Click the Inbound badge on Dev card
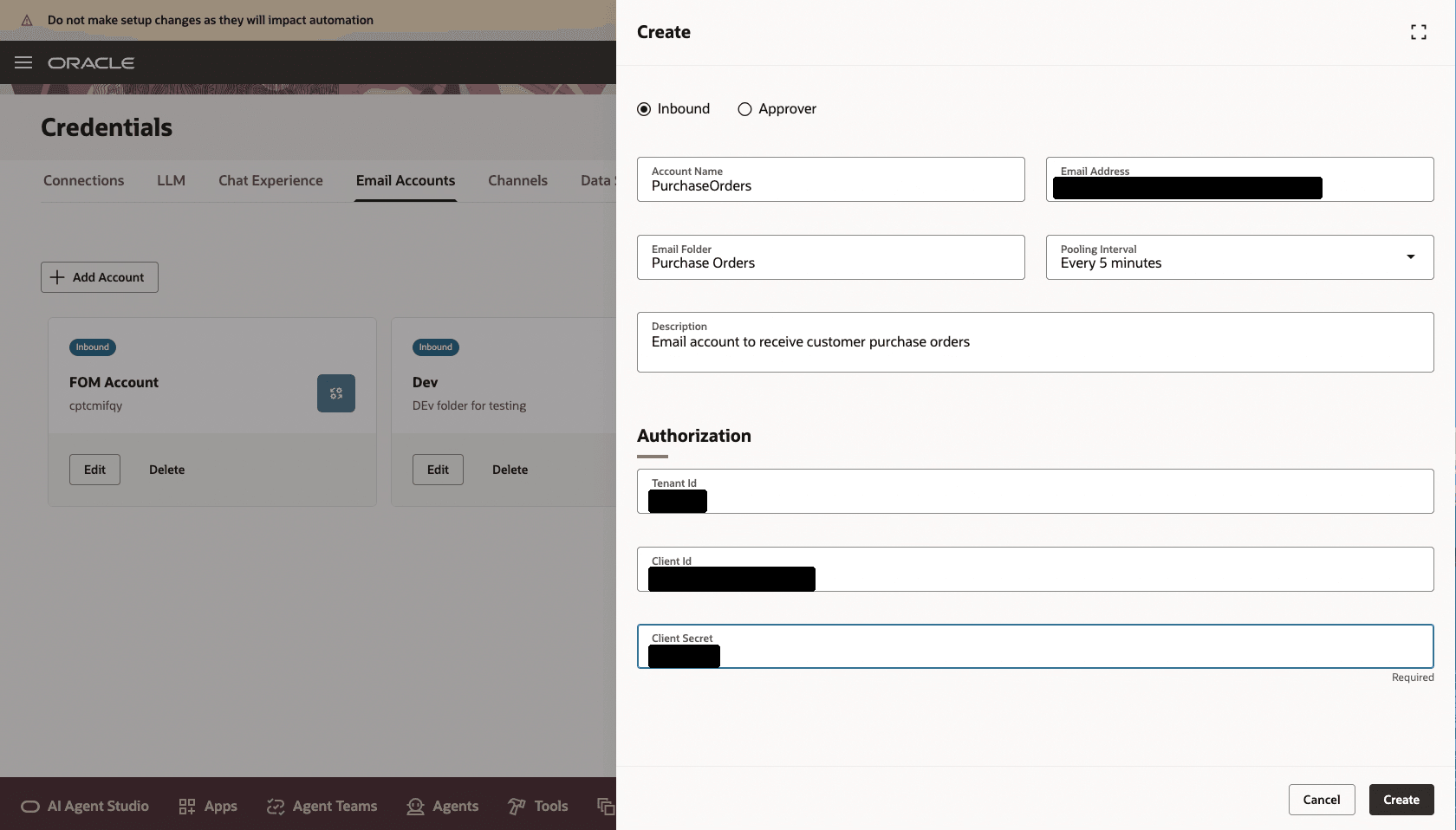Viewport: 1456px width, 830px height. pyautogui.click(x=436, y=347)
